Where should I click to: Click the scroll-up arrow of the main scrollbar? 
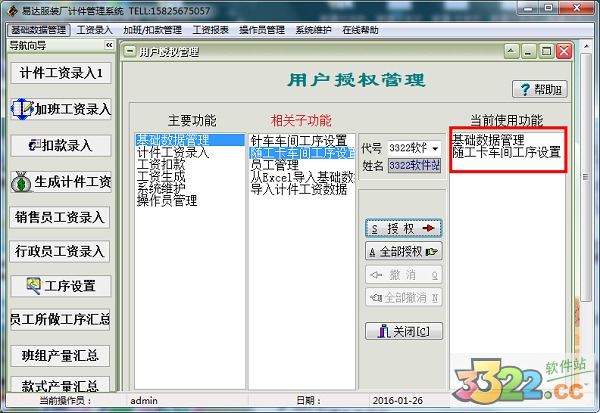click(x=585, y=47)
